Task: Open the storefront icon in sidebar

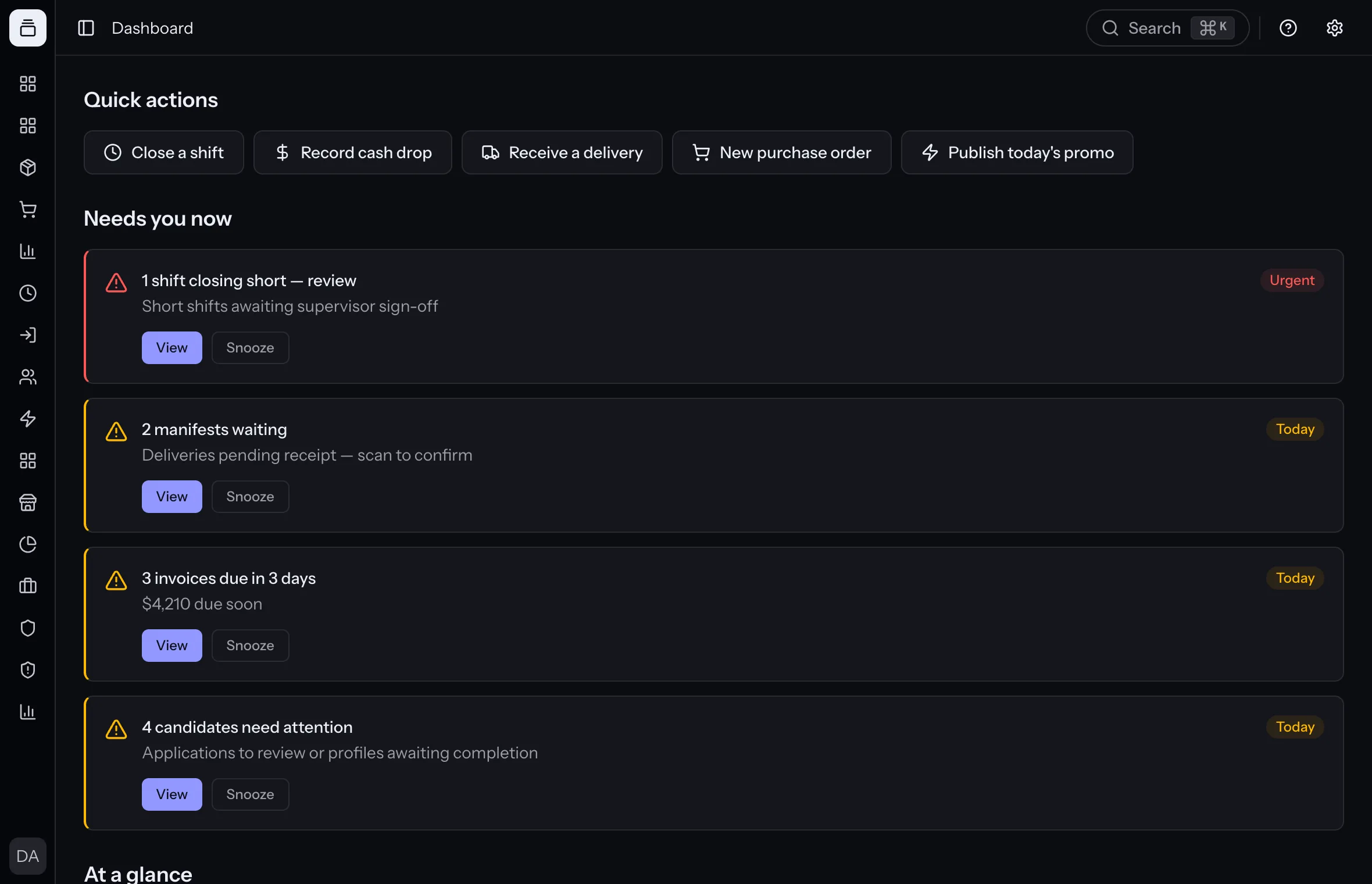Action: (x=28, y=502)
